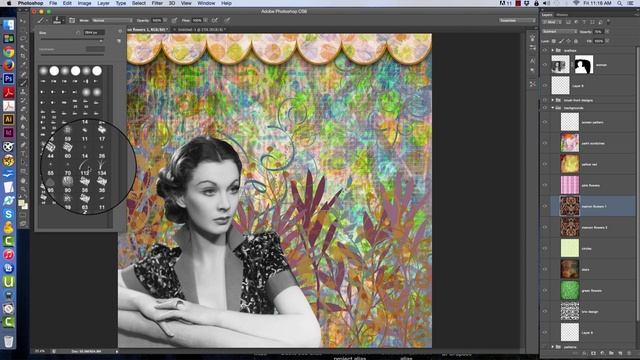Open the layer Opacity slider arrow
This screenshot has height=360, width=640.
[x=607, y=31]
